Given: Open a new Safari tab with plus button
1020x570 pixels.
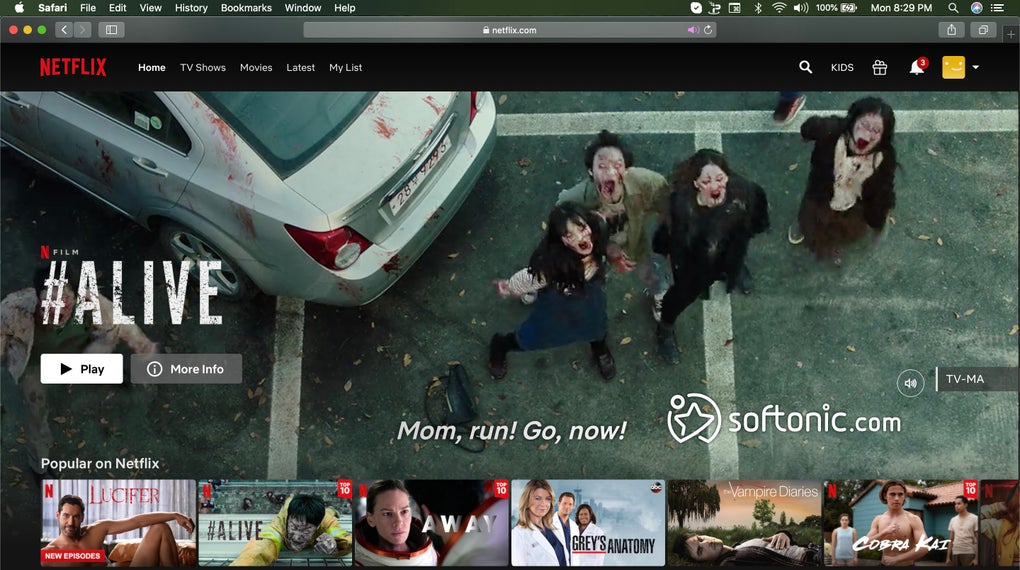Looking at the screenshot, I should (x=1010, y=34).
